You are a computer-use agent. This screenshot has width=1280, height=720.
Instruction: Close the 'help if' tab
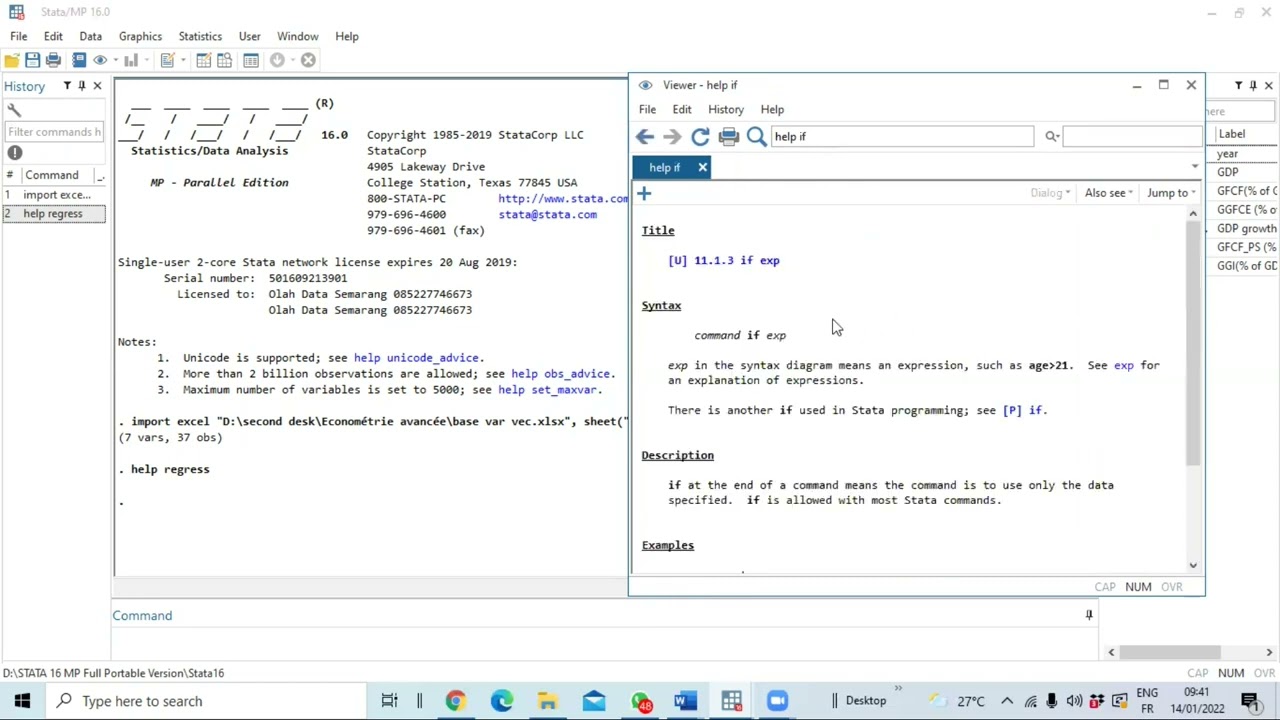[702, 167]
